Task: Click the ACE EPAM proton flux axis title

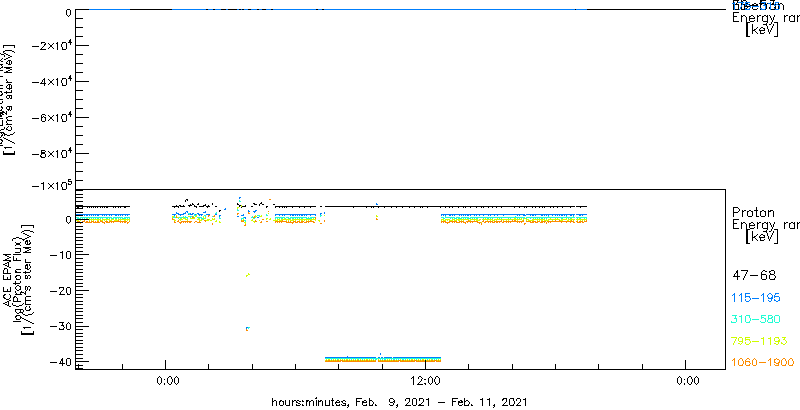Action: [18, 279]
